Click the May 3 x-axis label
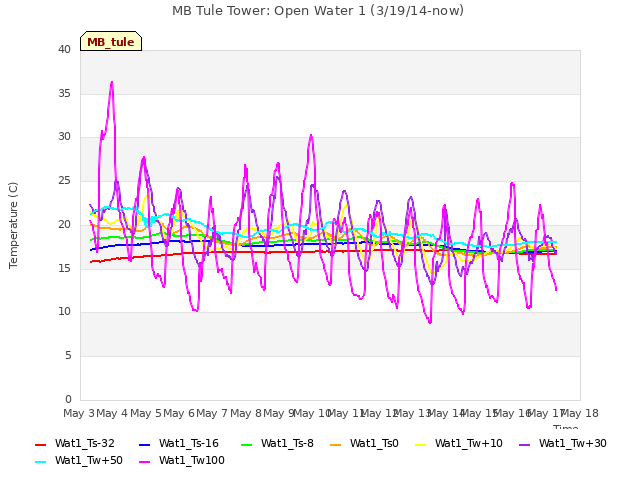The height and width of the screenshot is (480, 640). point(79,413)
